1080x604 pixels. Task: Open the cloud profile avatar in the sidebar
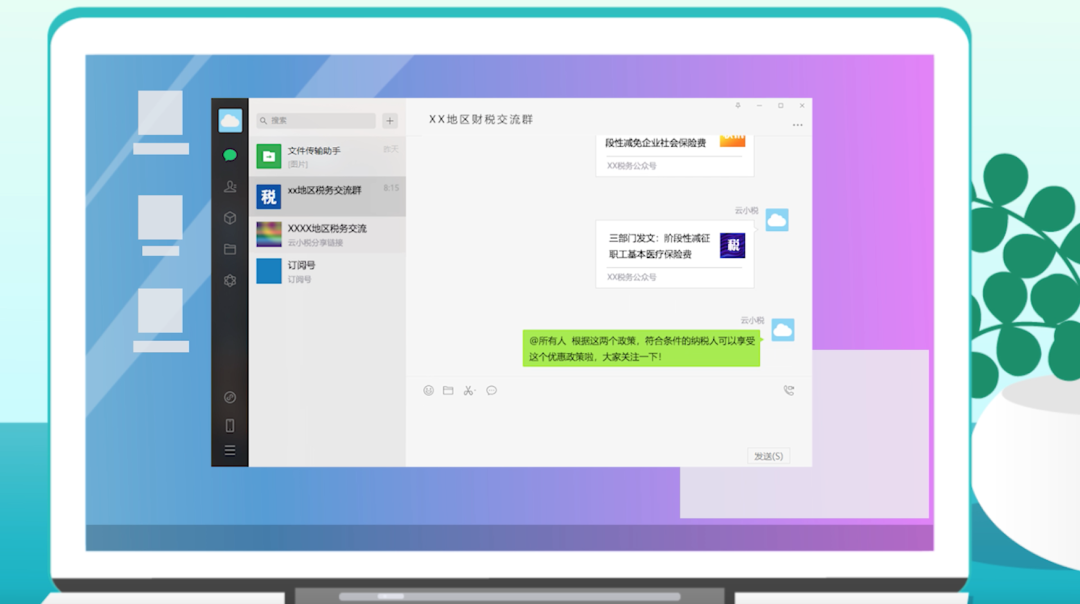pos(230,121)
